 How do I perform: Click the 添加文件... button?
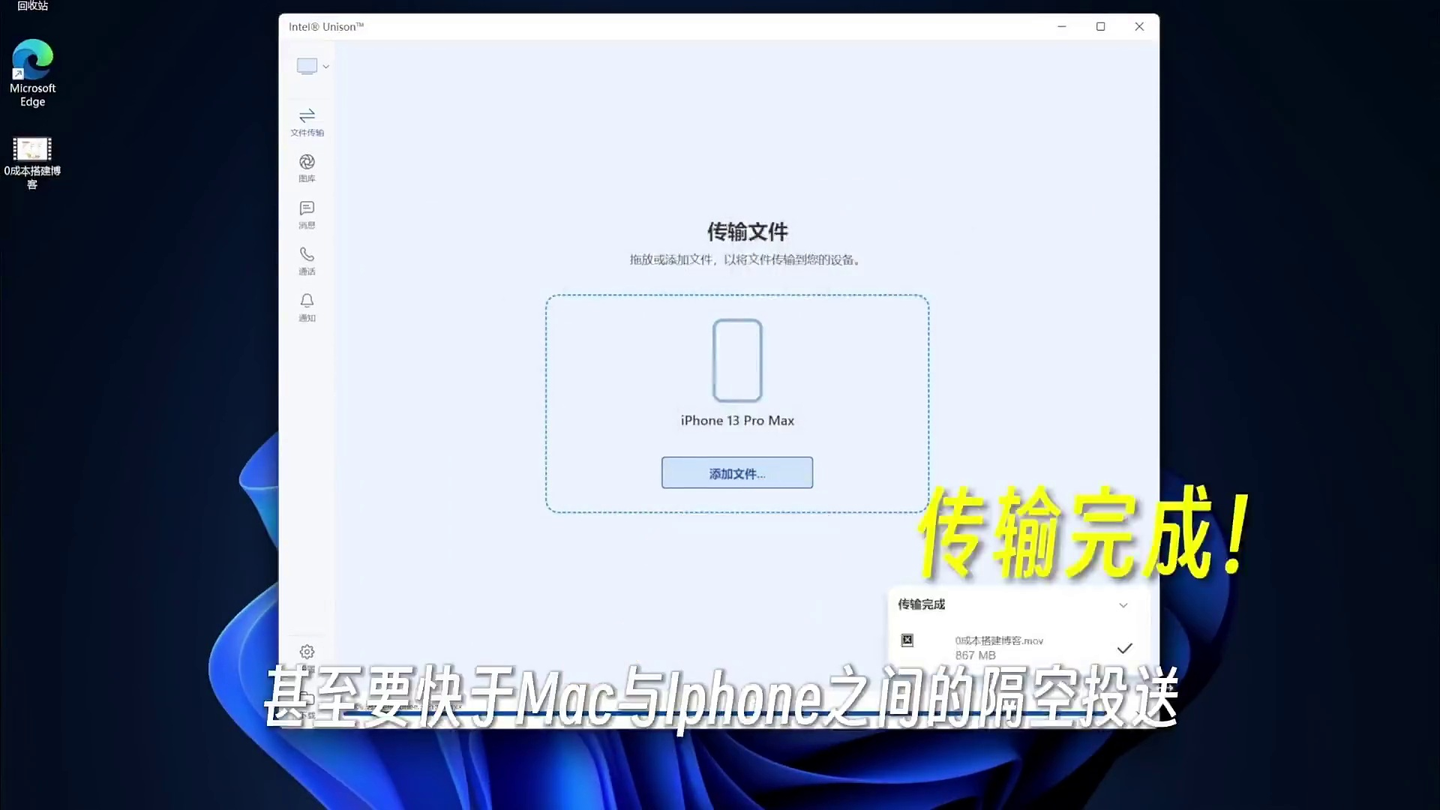pos(737,473)
